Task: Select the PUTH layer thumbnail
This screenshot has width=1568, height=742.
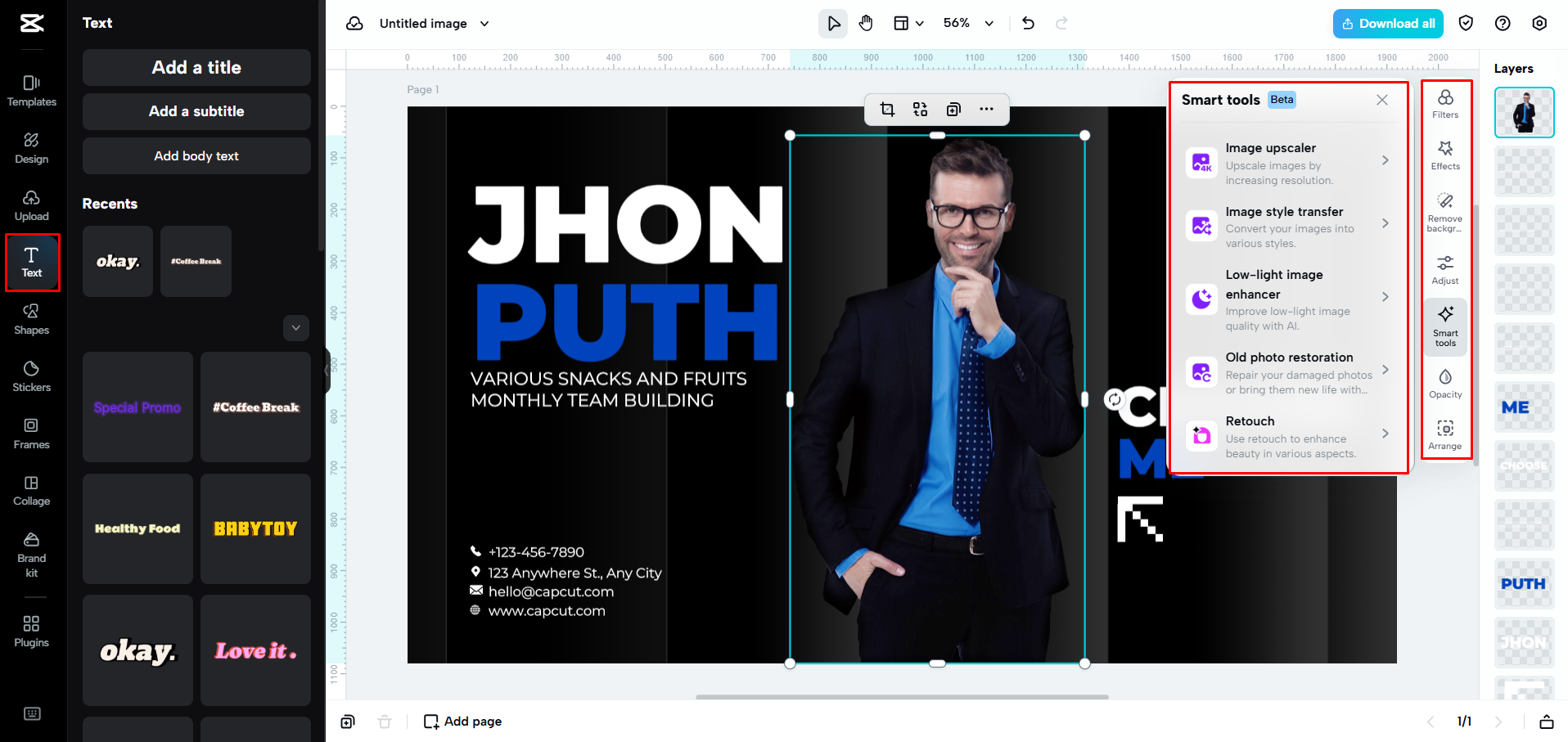Action: point(1523,584)
